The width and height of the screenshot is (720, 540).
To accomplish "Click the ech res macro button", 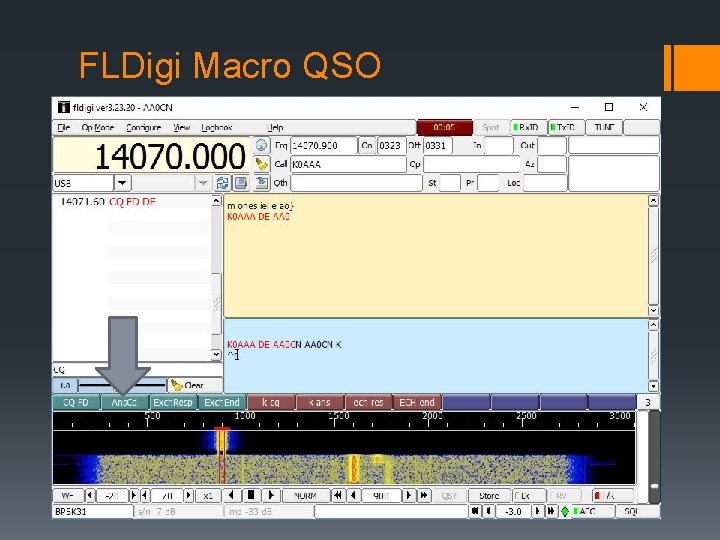I will (x=368, y=402).
